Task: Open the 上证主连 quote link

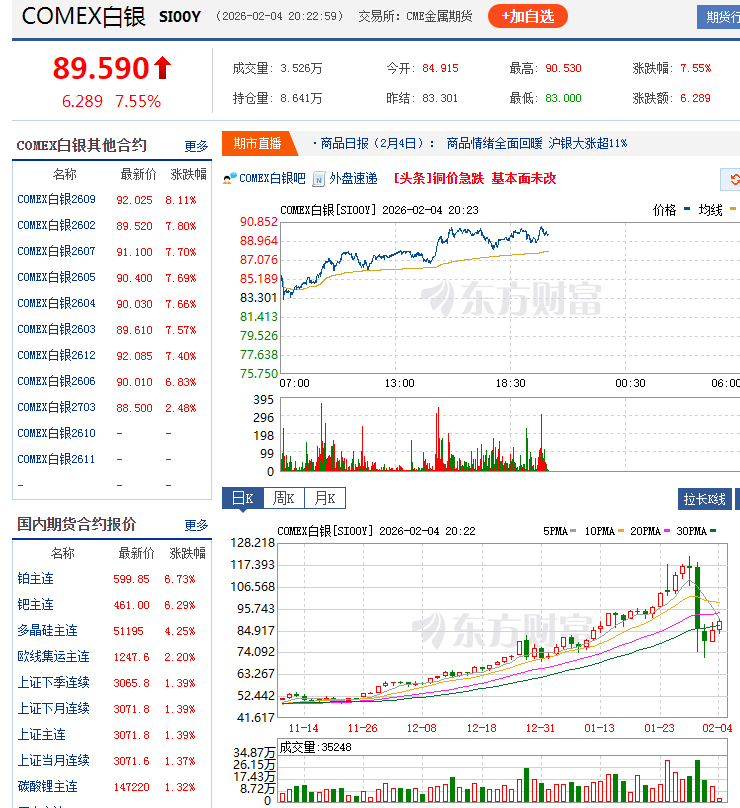Action: tap(42, 735)
